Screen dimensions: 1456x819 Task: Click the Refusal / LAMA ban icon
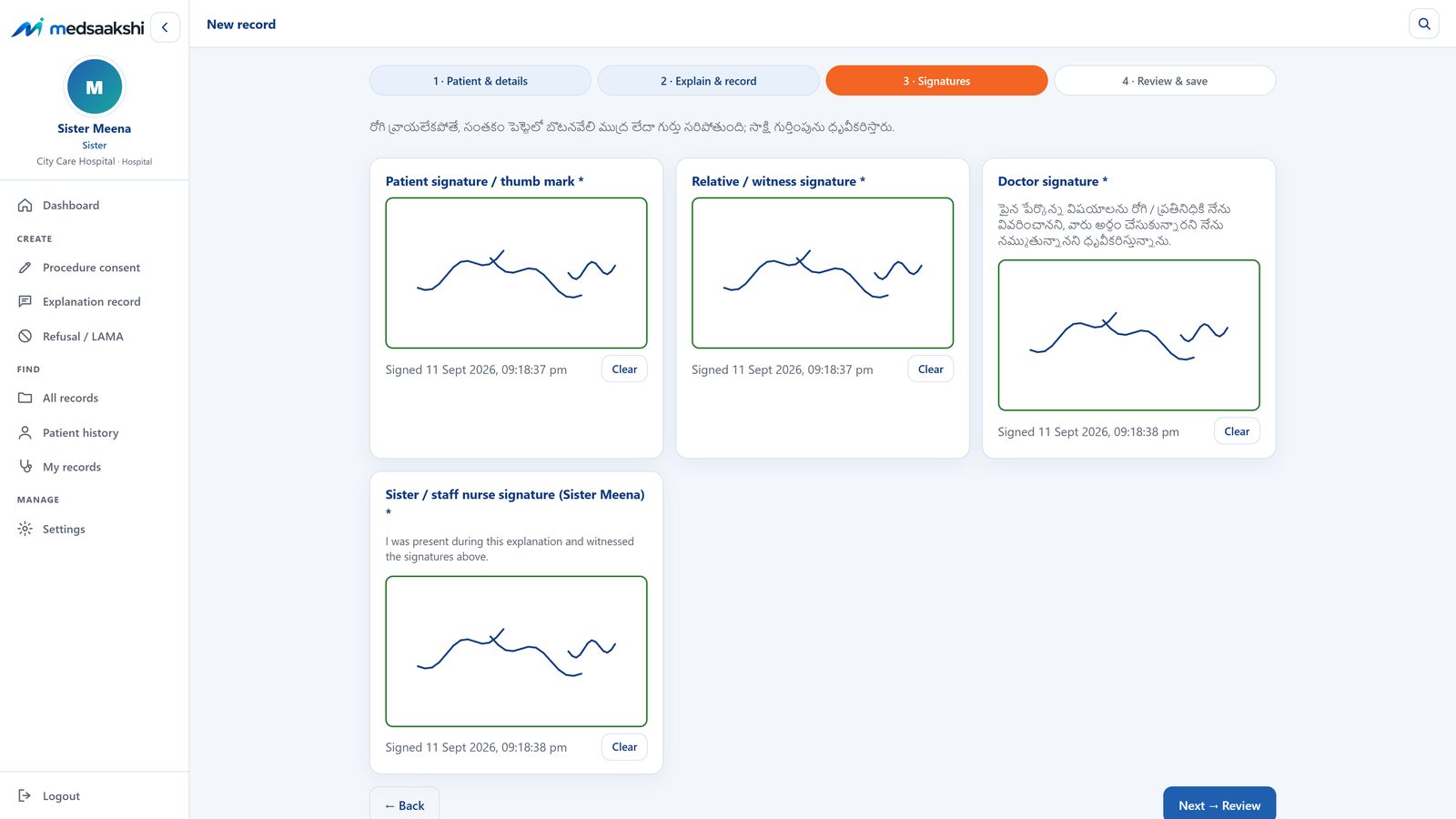click(25, 337)
